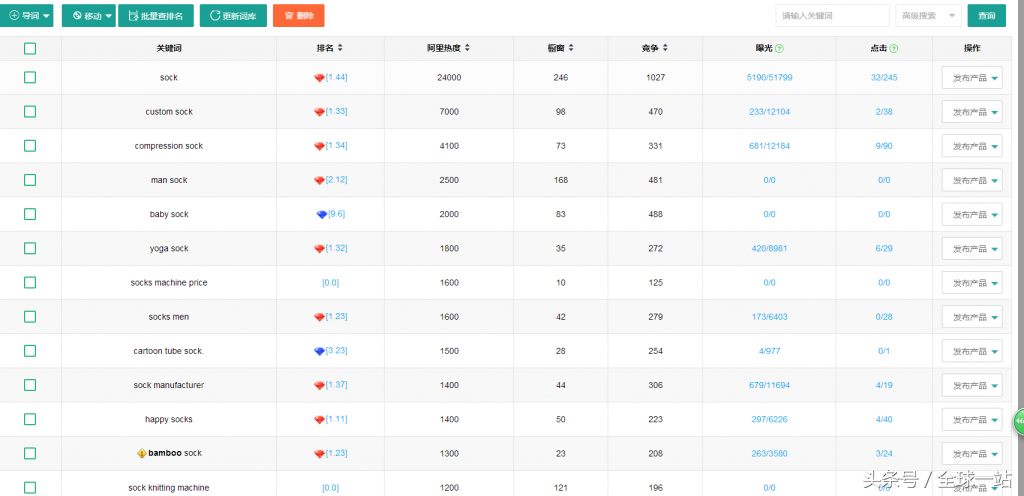Image resolution: width=1024 pixels, height=496 pixels.
Task: Click the 关键词 column header
Action: point(169,48)
